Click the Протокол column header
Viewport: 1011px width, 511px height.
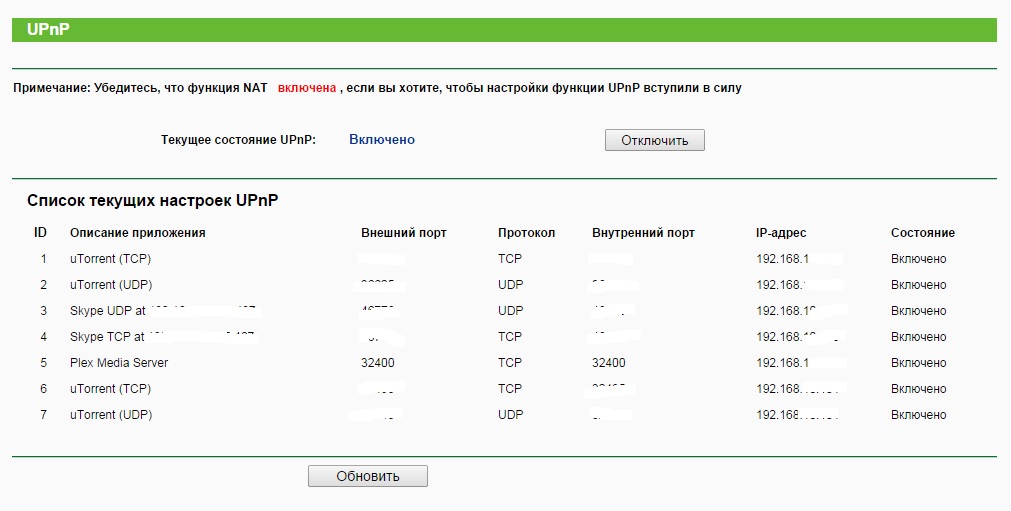point(526,233)
